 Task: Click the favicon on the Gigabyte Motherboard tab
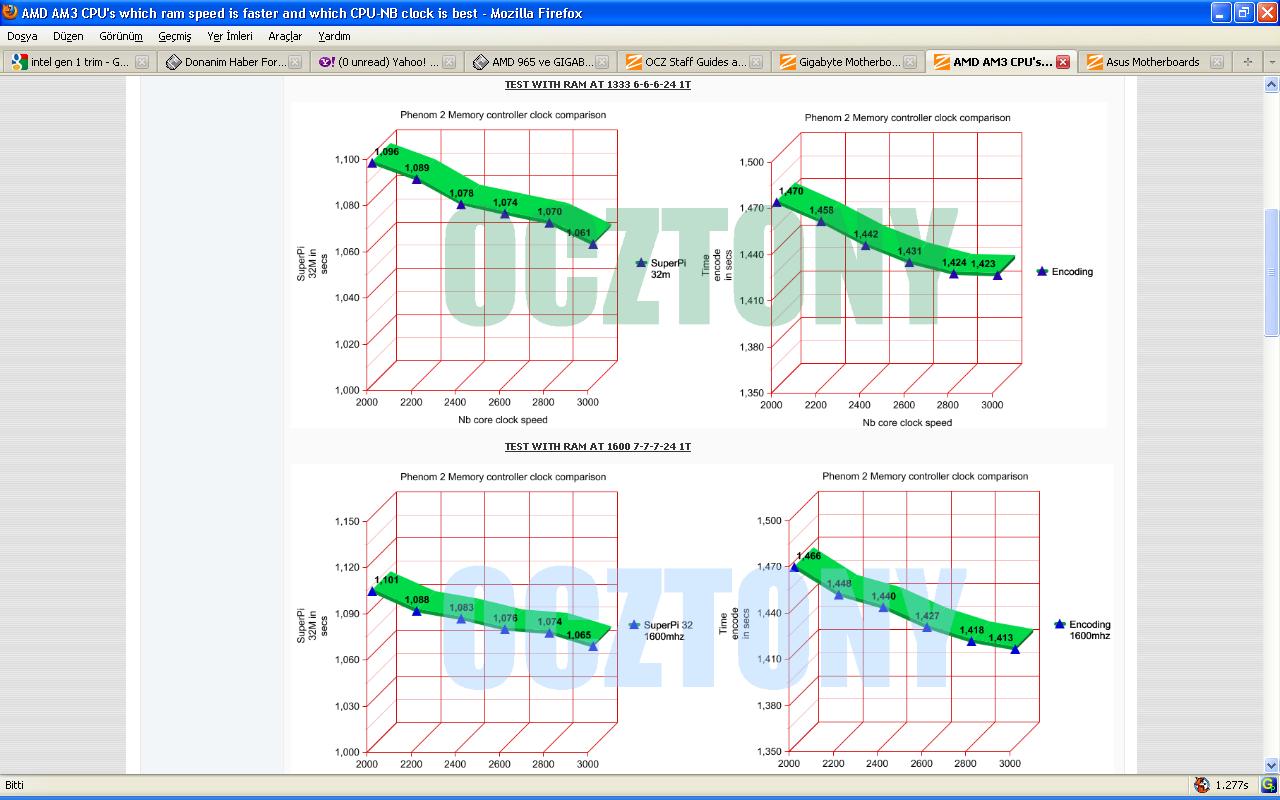(x=788, y=62)
